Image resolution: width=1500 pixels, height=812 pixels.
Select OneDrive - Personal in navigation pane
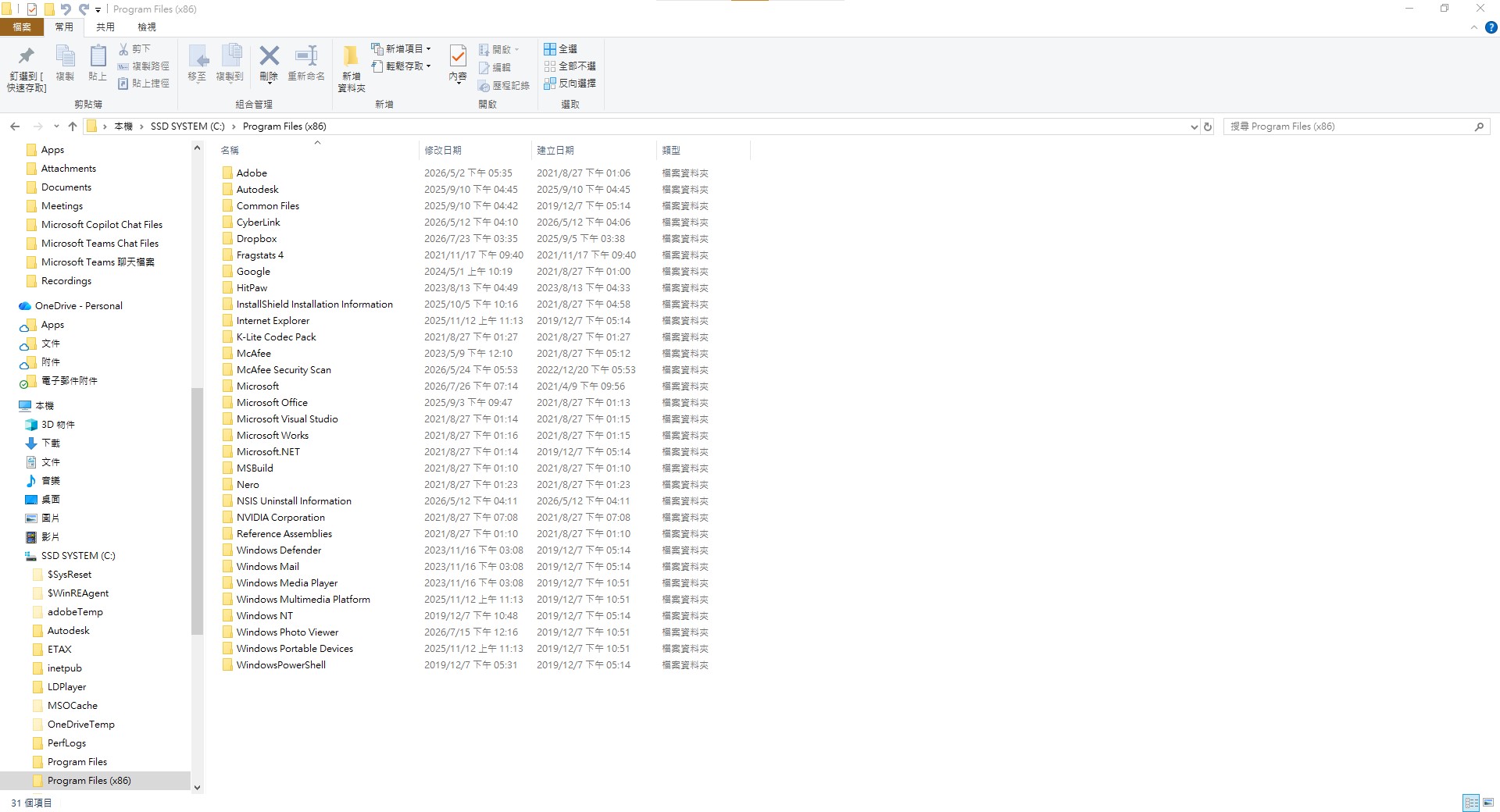tap(79, 306)
